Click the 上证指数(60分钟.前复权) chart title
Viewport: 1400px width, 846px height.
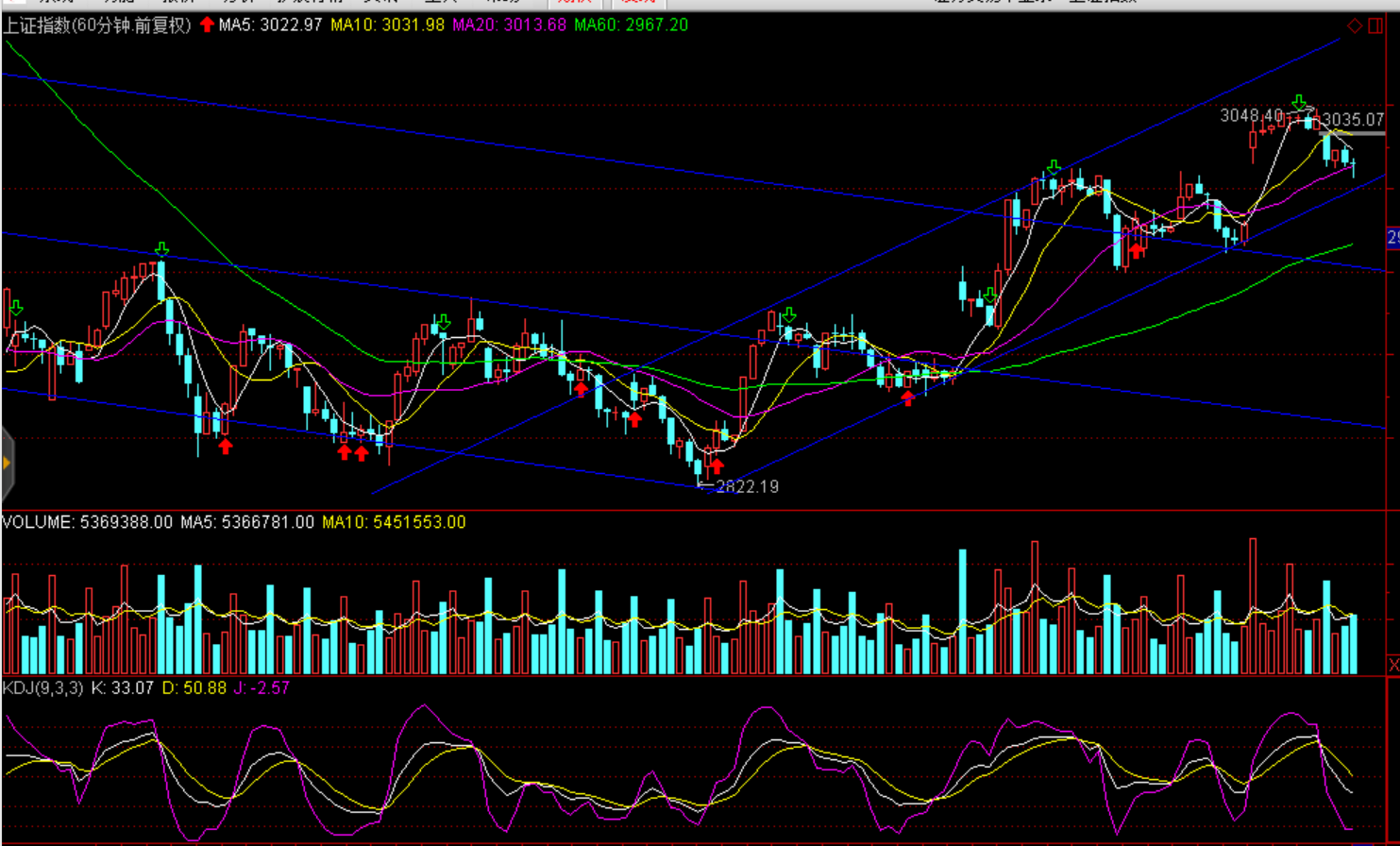click(97, 25)
